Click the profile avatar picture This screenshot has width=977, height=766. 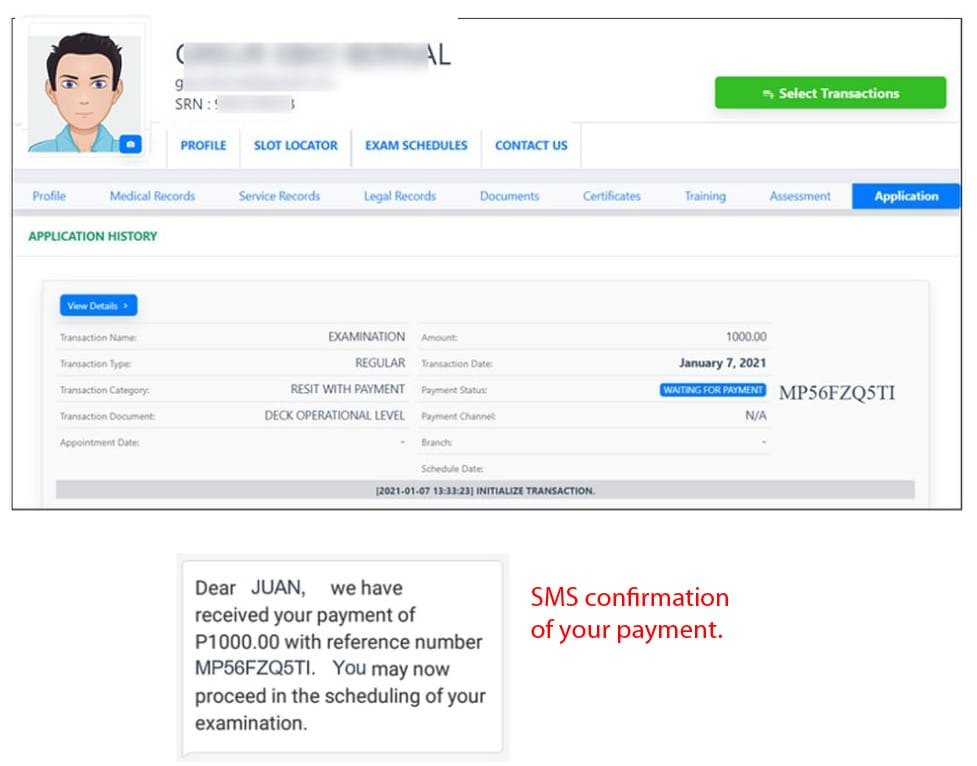pyautogui.click(x=84, y=91)
